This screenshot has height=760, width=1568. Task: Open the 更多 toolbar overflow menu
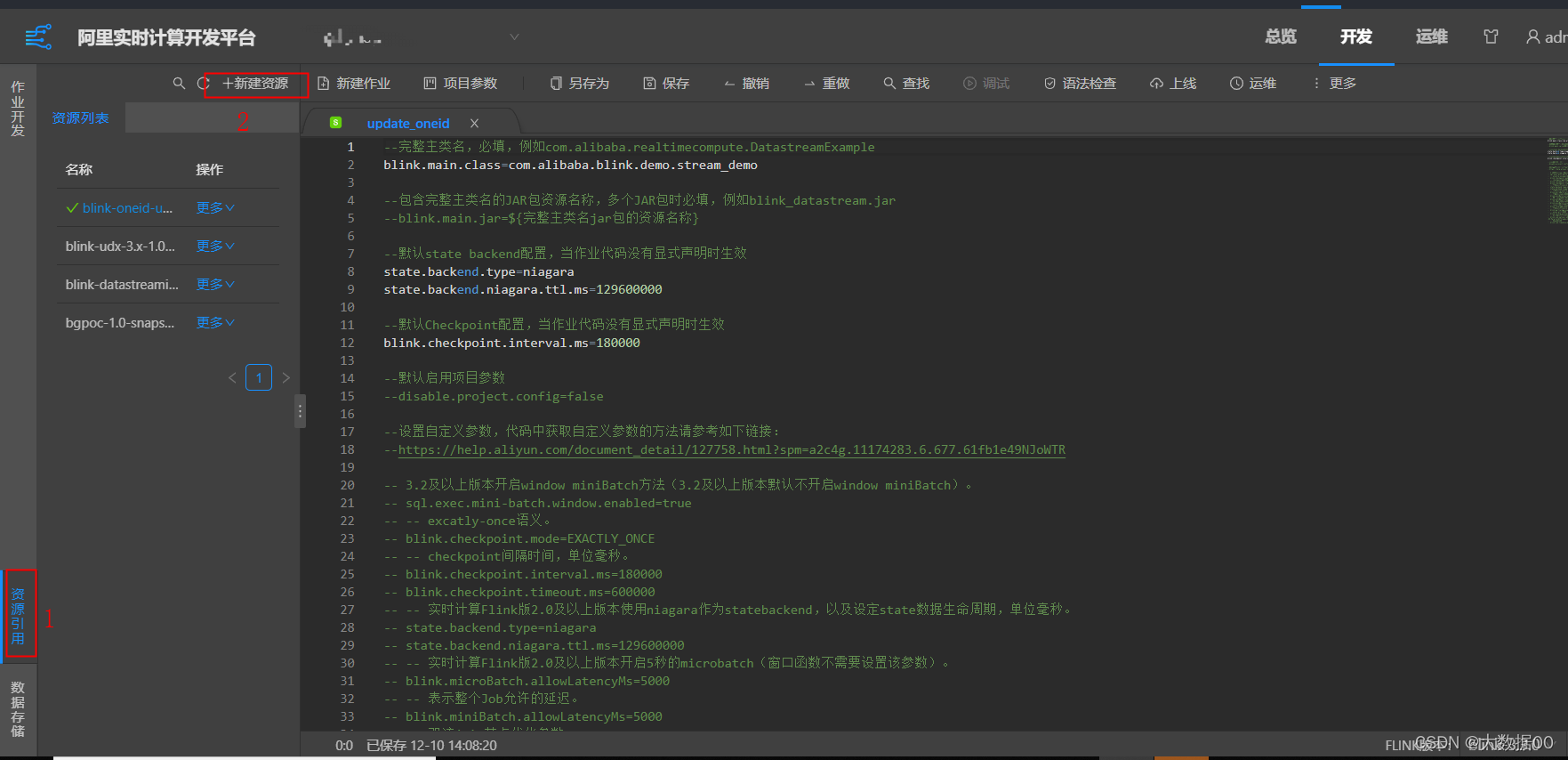point(1334,83)
